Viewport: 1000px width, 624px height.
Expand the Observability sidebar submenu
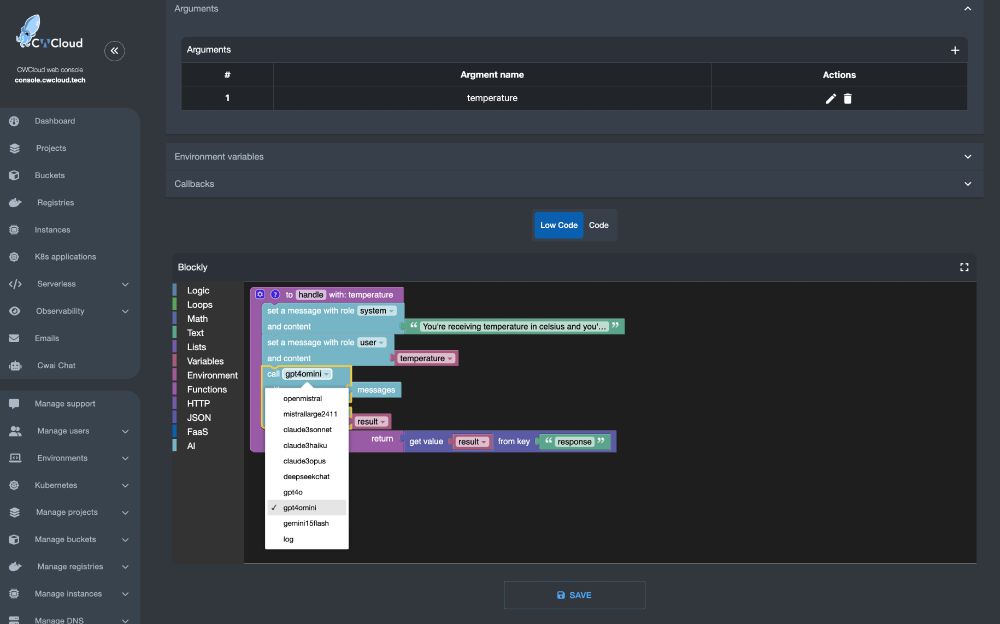pos(125,311)
